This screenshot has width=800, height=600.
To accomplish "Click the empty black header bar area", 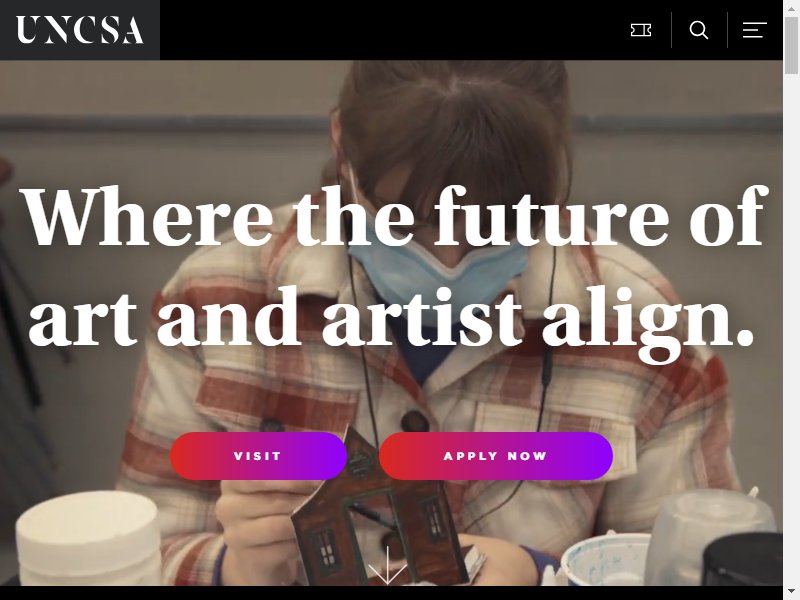I will tap(393, 30).
